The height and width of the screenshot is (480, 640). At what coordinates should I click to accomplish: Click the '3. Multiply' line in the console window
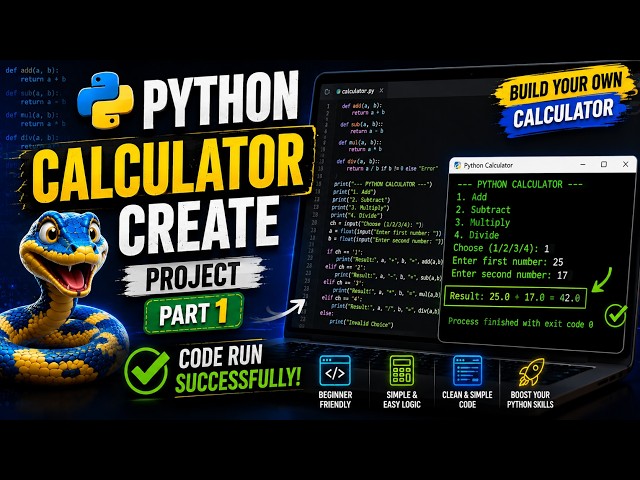pyautogui.click(x=482, y=222)
